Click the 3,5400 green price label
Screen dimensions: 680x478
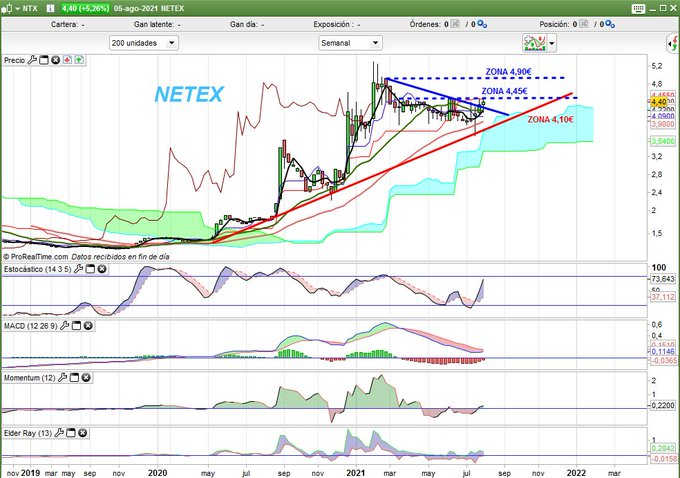(663, 141)
